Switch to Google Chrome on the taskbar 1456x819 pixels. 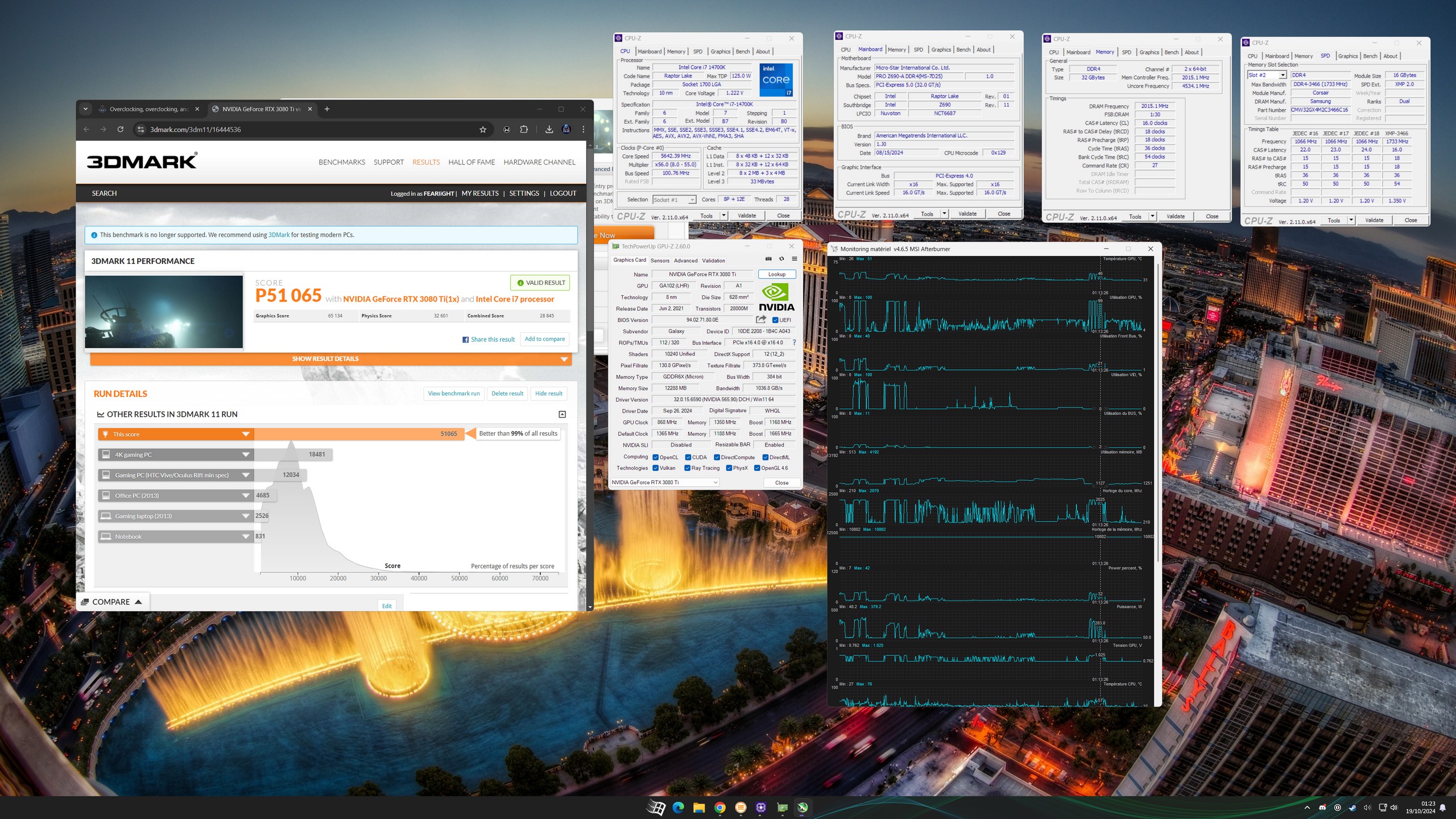(719, 808)
